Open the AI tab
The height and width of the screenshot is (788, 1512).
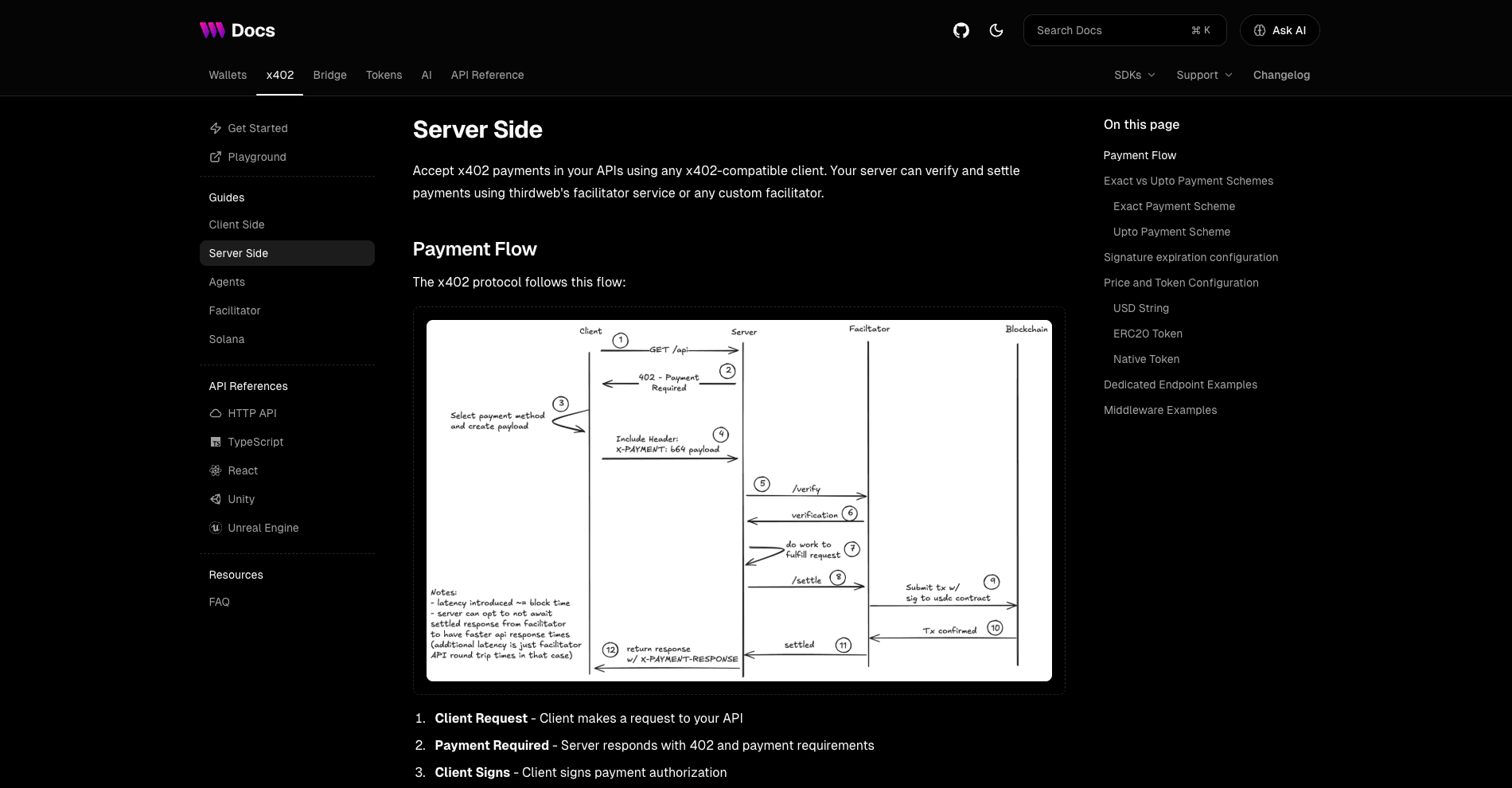pyautogui.click(x=427, y=75)
